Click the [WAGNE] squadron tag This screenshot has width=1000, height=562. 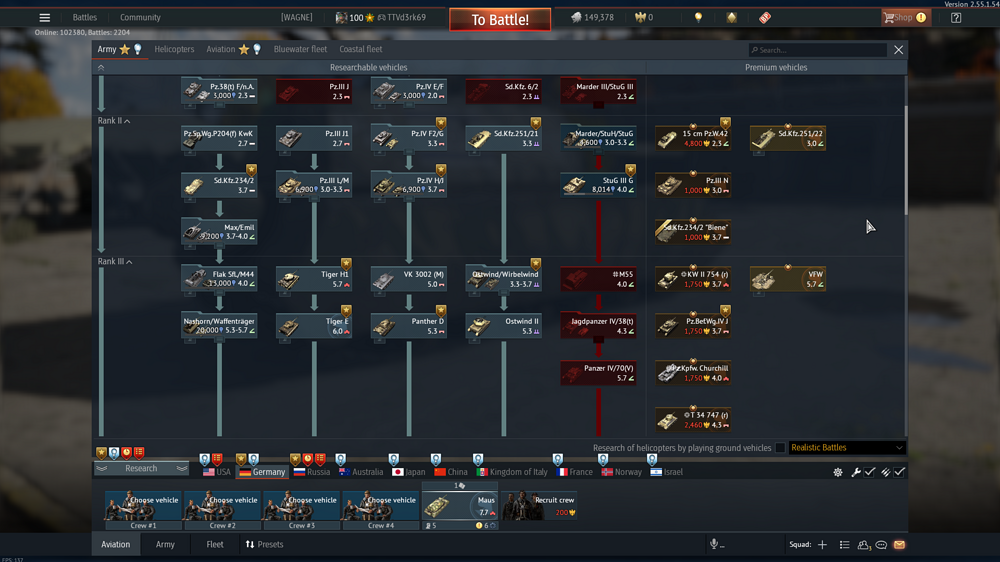coord(297,18)
